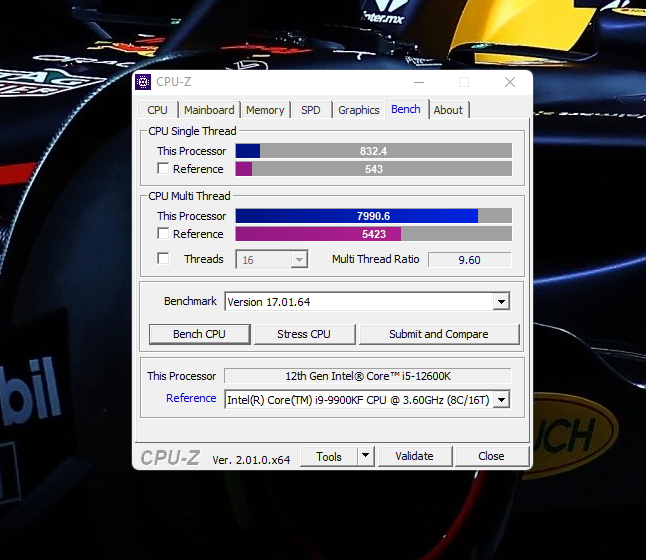This screenshot has width=646, height=560.
Task: Click the Validate button
Action: tap(414, 456)
